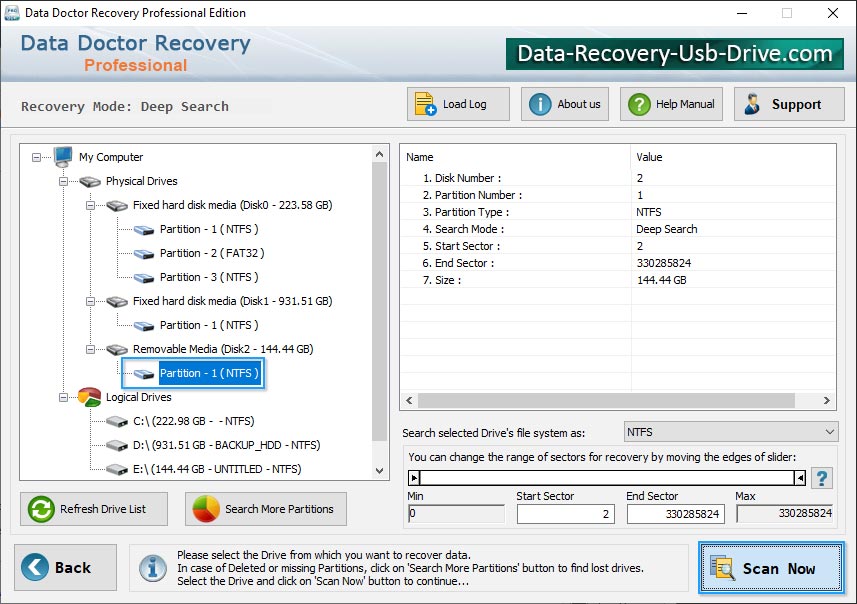Screen dimensions: 857x604
Task: Click details table scroll left arrow
Action: [409, 401]
